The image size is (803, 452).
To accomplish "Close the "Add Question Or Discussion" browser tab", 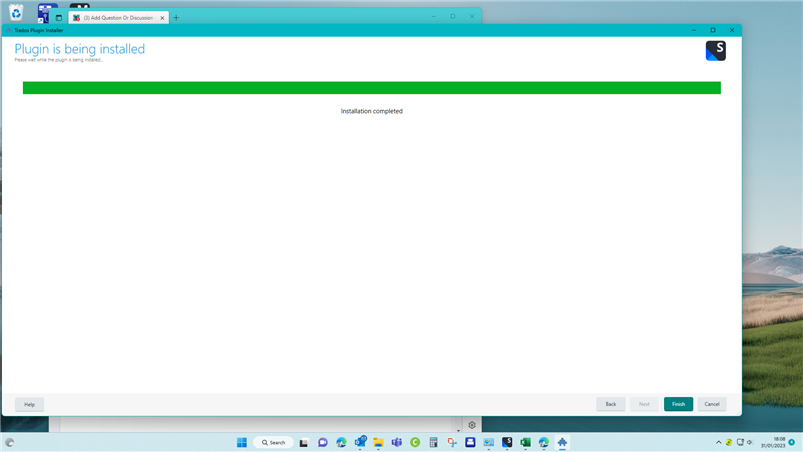I will coord(162,18).
